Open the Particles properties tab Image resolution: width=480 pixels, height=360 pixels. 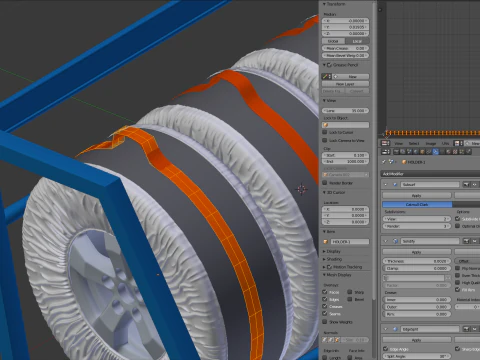click(462, 151)
